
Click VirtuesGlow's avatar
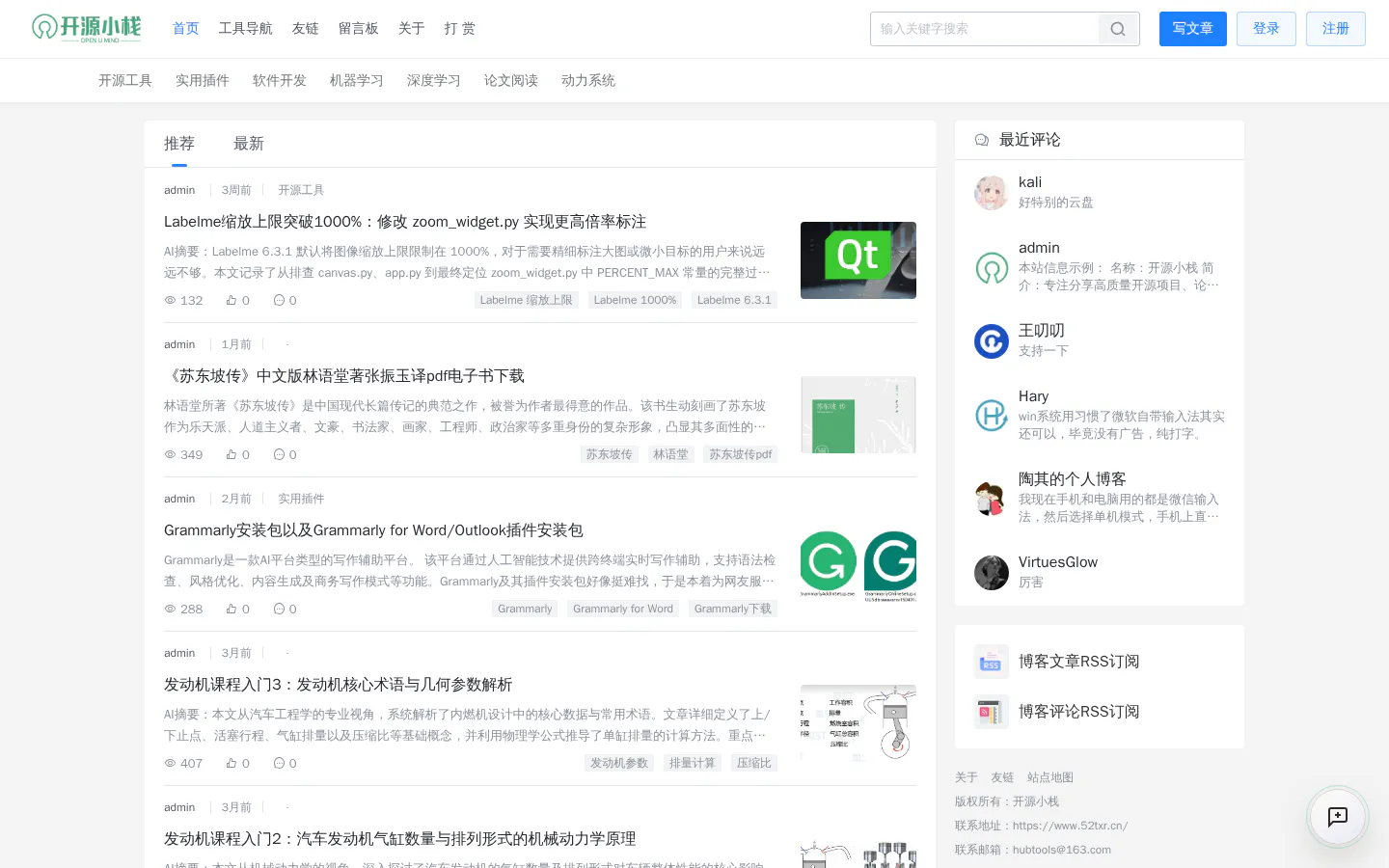tap(992, 573)
